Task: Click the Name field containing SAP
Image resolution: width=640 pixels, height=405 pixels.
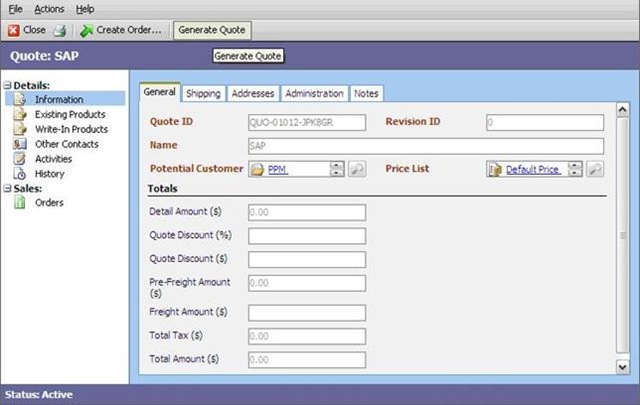Action: (426, 146)
